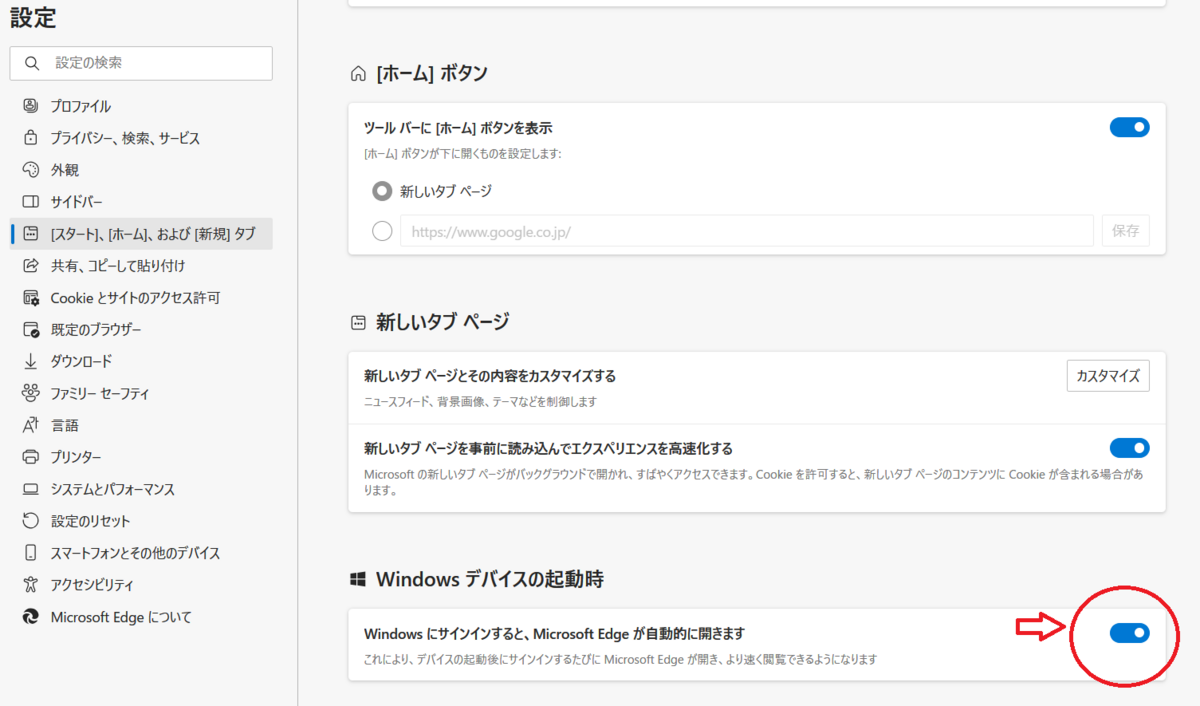Click the profile icon in sidebar

click(x=31, y=106)
